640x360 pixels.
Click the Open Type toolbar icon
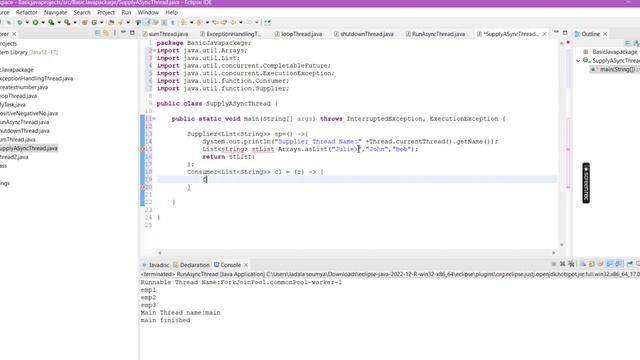(x=111, y=22)
